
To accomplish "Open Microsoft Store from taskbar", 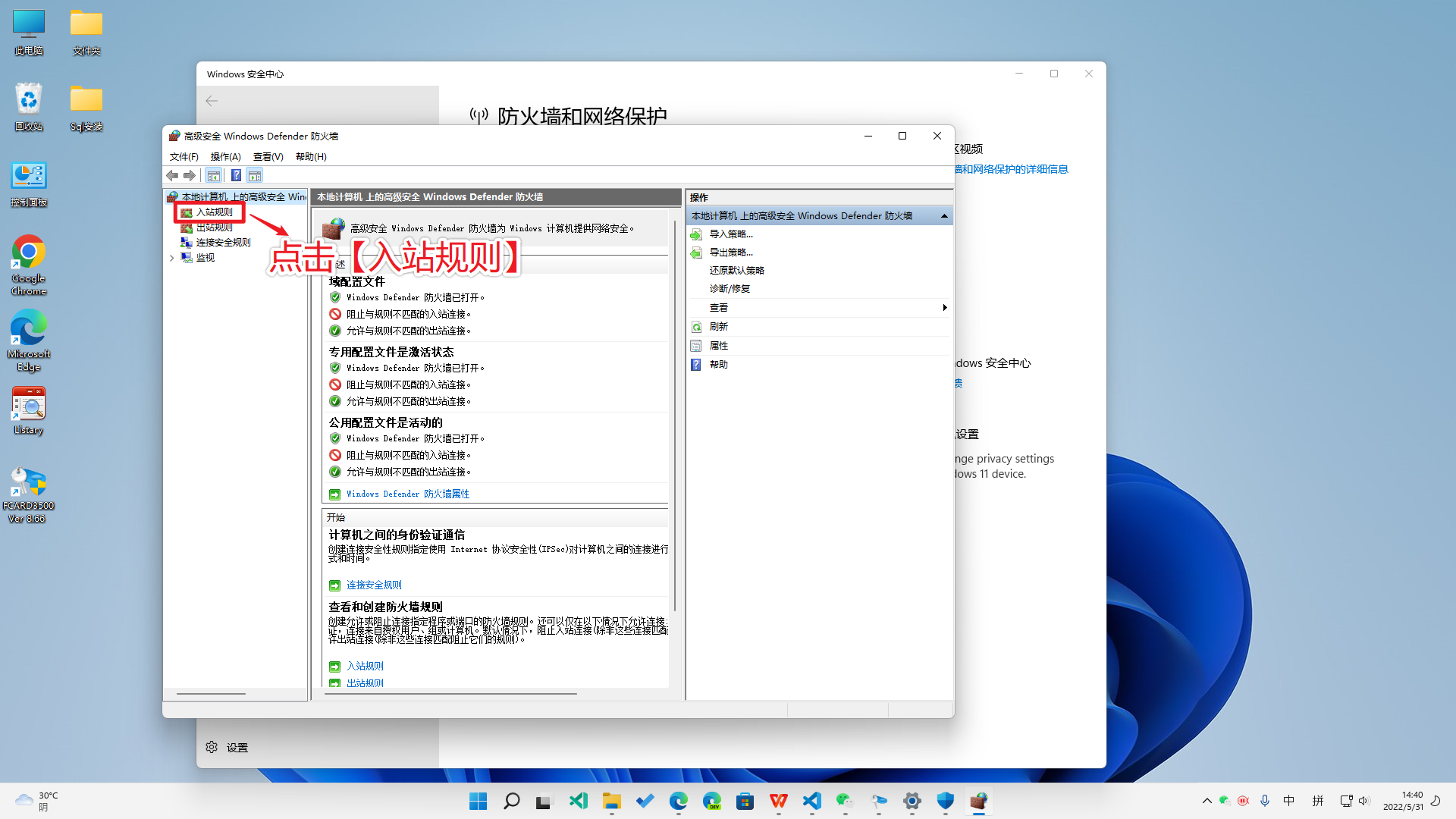I will pyautogui.click(x=745, y=802).
